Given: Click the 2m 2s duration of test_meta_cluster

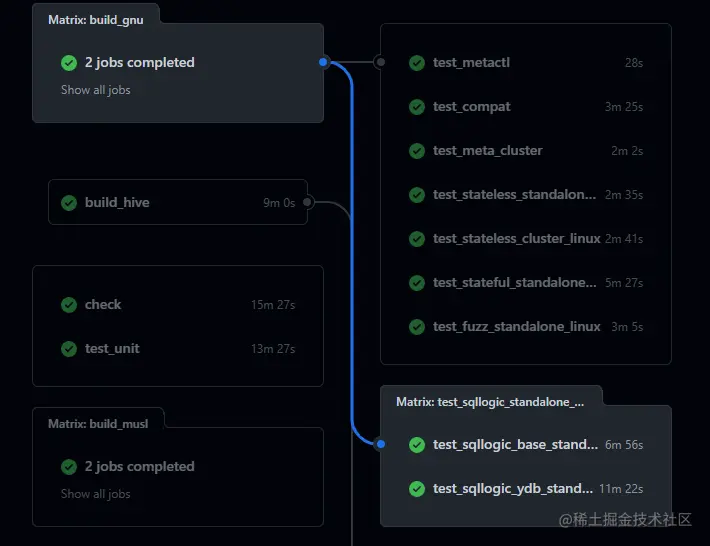Looking at the screenshot, I should tap(627, 151).
